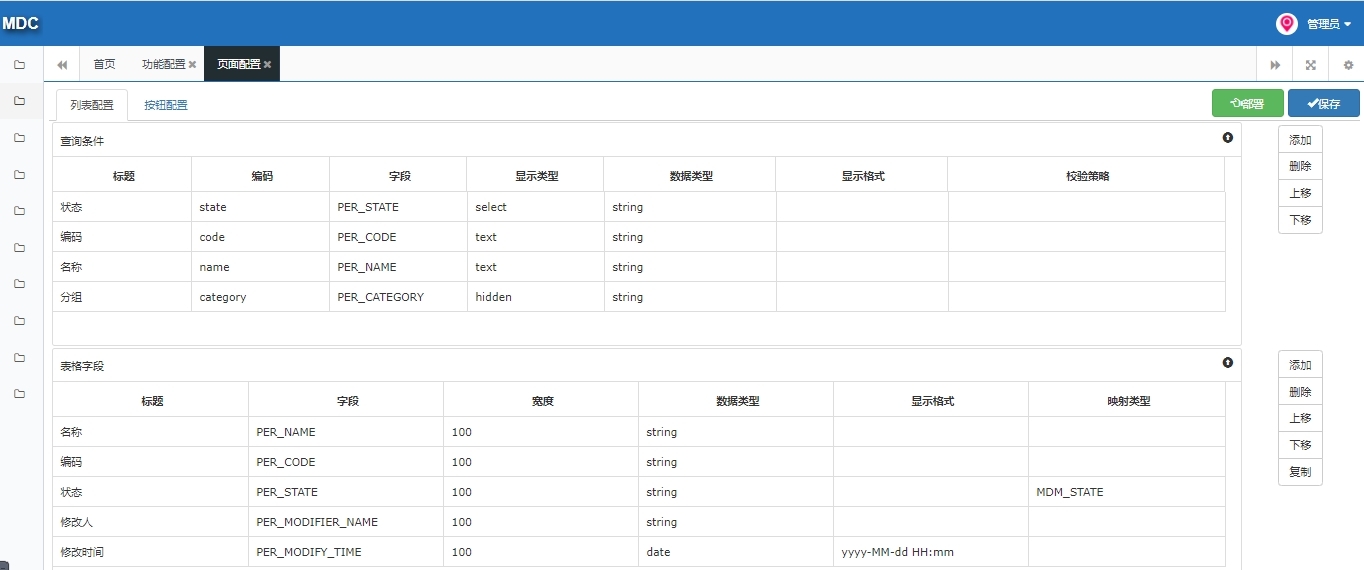Select the 分组 cell
The image size is (1364, 570).
pyautogui.click(x=122, y=297)
